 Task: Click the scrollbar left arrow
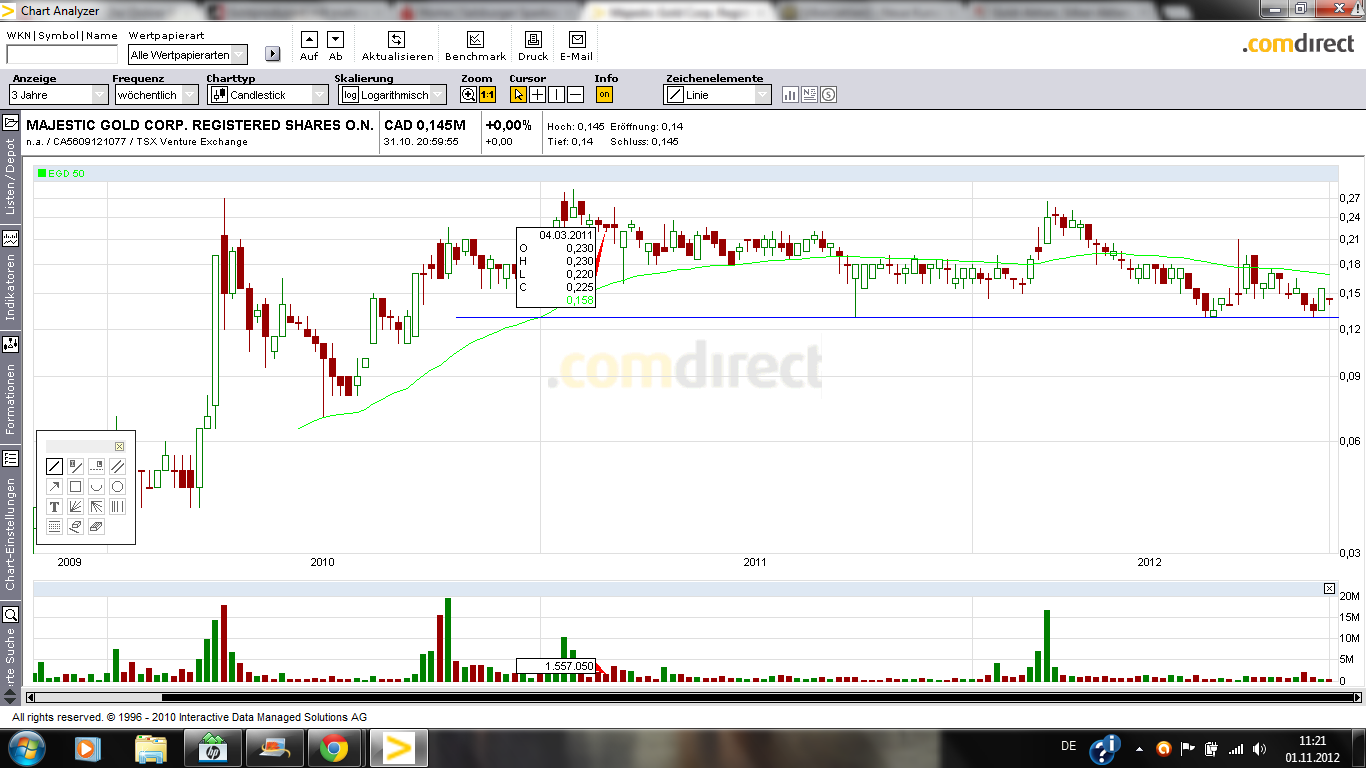30,697
